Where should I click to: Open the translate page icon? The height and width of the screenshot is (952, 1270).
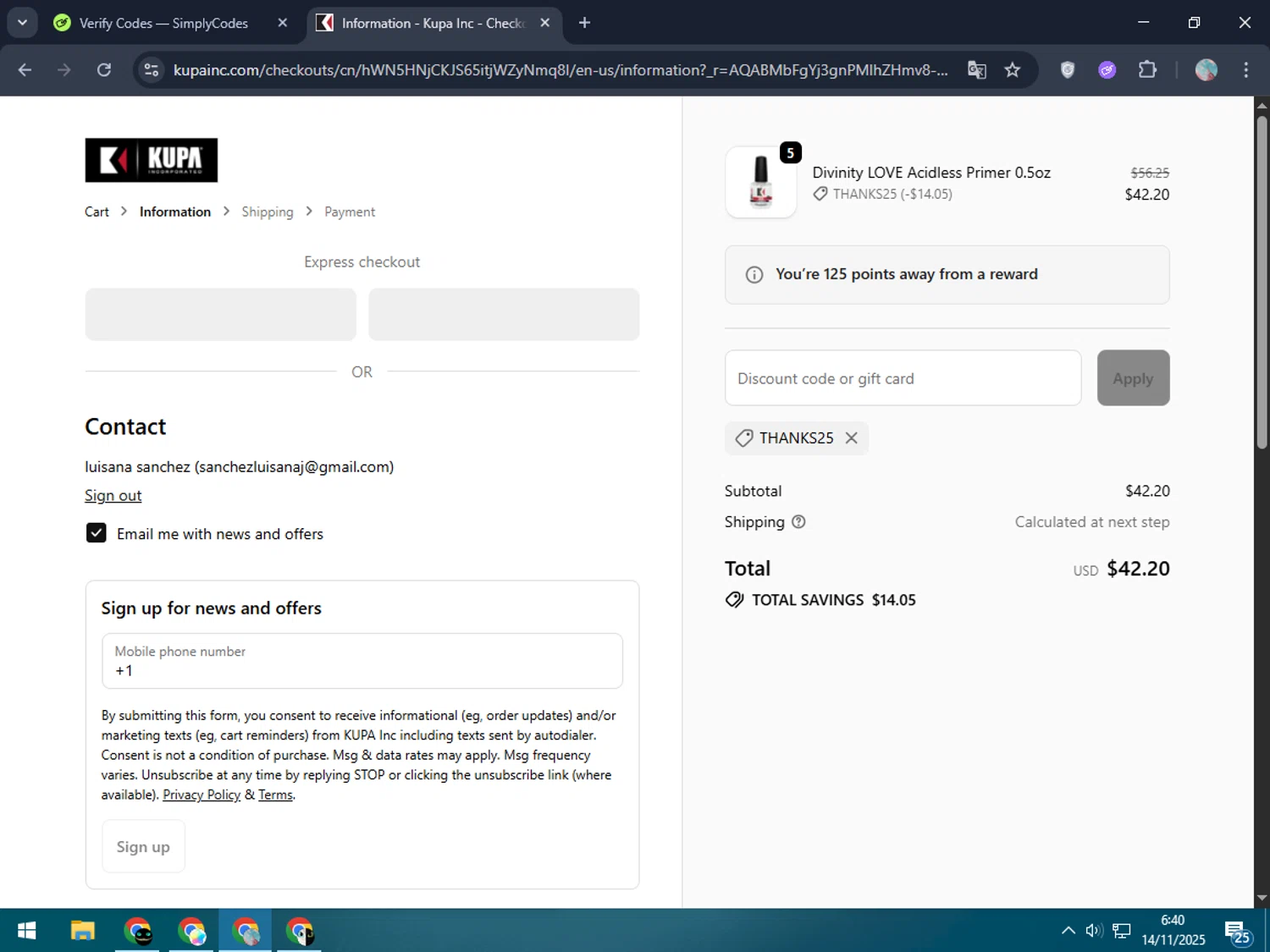click(977, 70)
